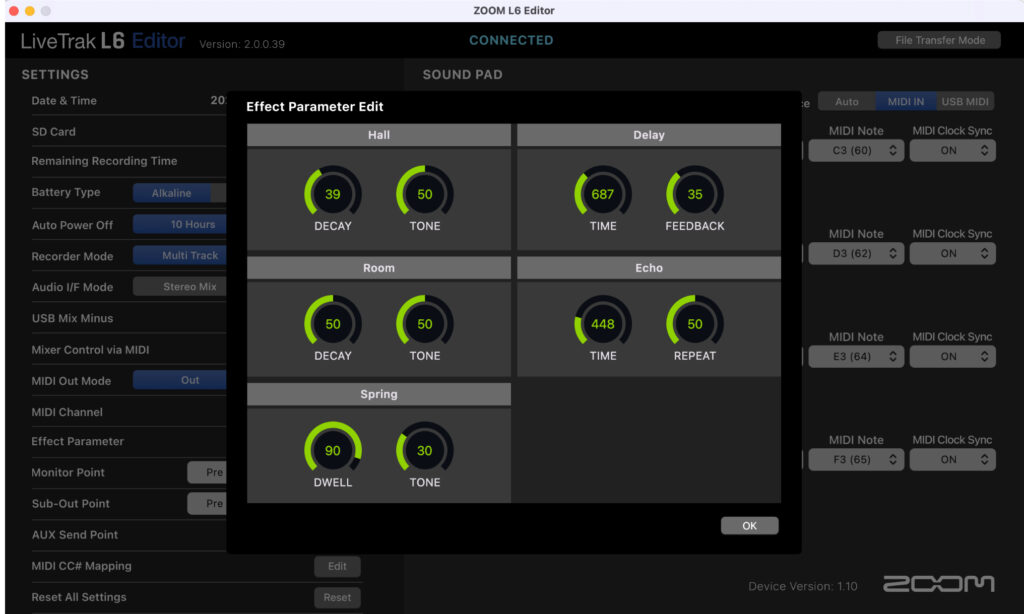Open MIDI Clock Sync dropdown beside C3 (60)

point(952,150)
